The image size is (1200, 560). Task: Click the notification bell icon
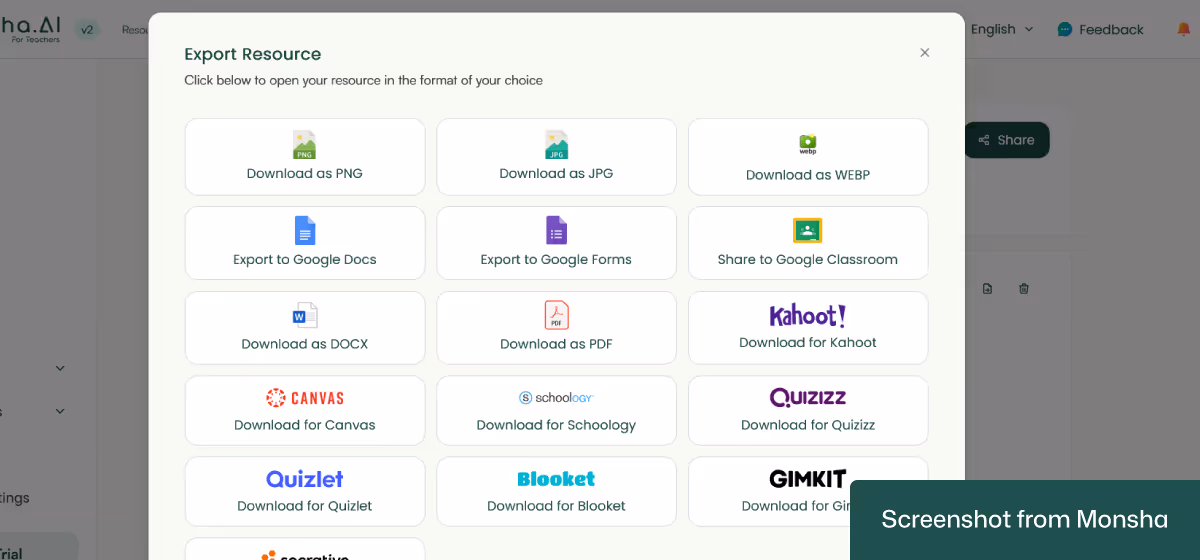(x=1184, y=29)
